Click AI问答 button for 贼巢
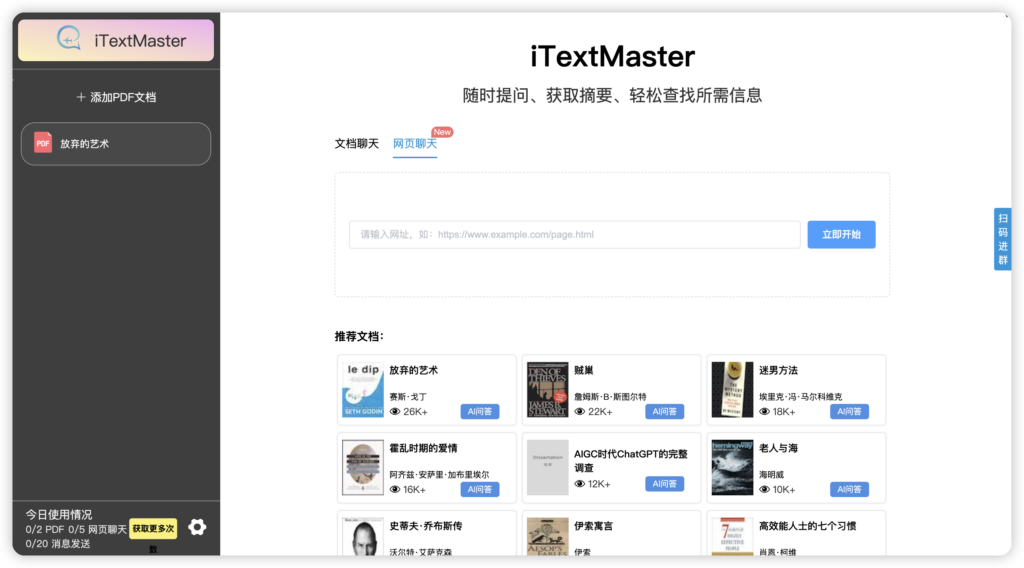The width and height of the screenshot is (1024, 568). click(665, 411)
